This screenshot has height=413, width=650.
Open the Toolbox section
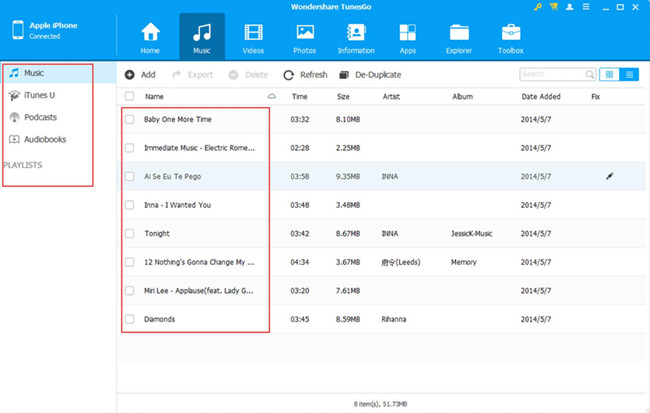511,38
